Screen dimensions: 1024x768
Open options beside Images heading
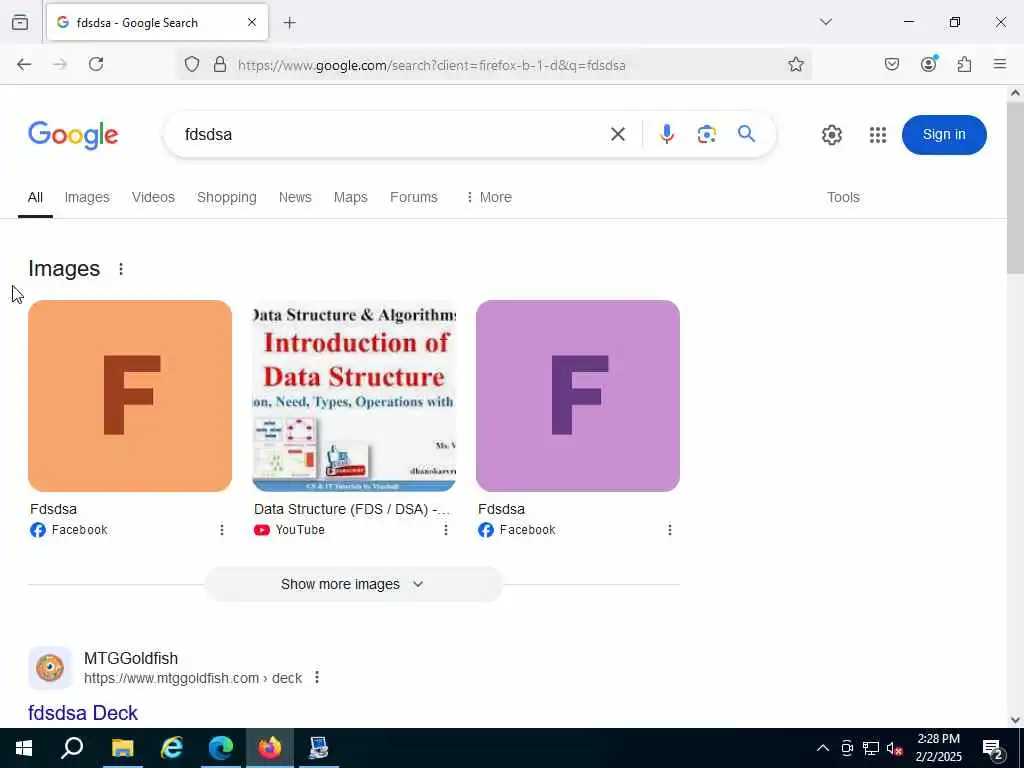[x=121, y=269]
